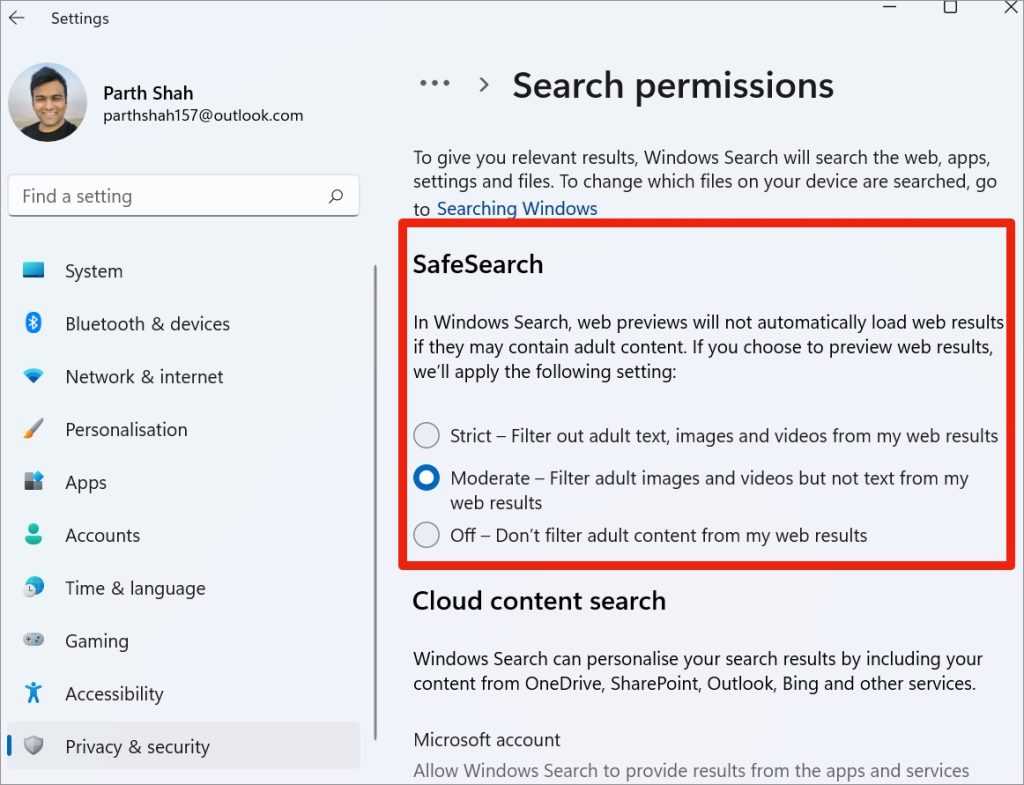Click the Accounts person icon
Image resolution: width=1024 pixels, height=785 pixels.
tap(34, 535)
